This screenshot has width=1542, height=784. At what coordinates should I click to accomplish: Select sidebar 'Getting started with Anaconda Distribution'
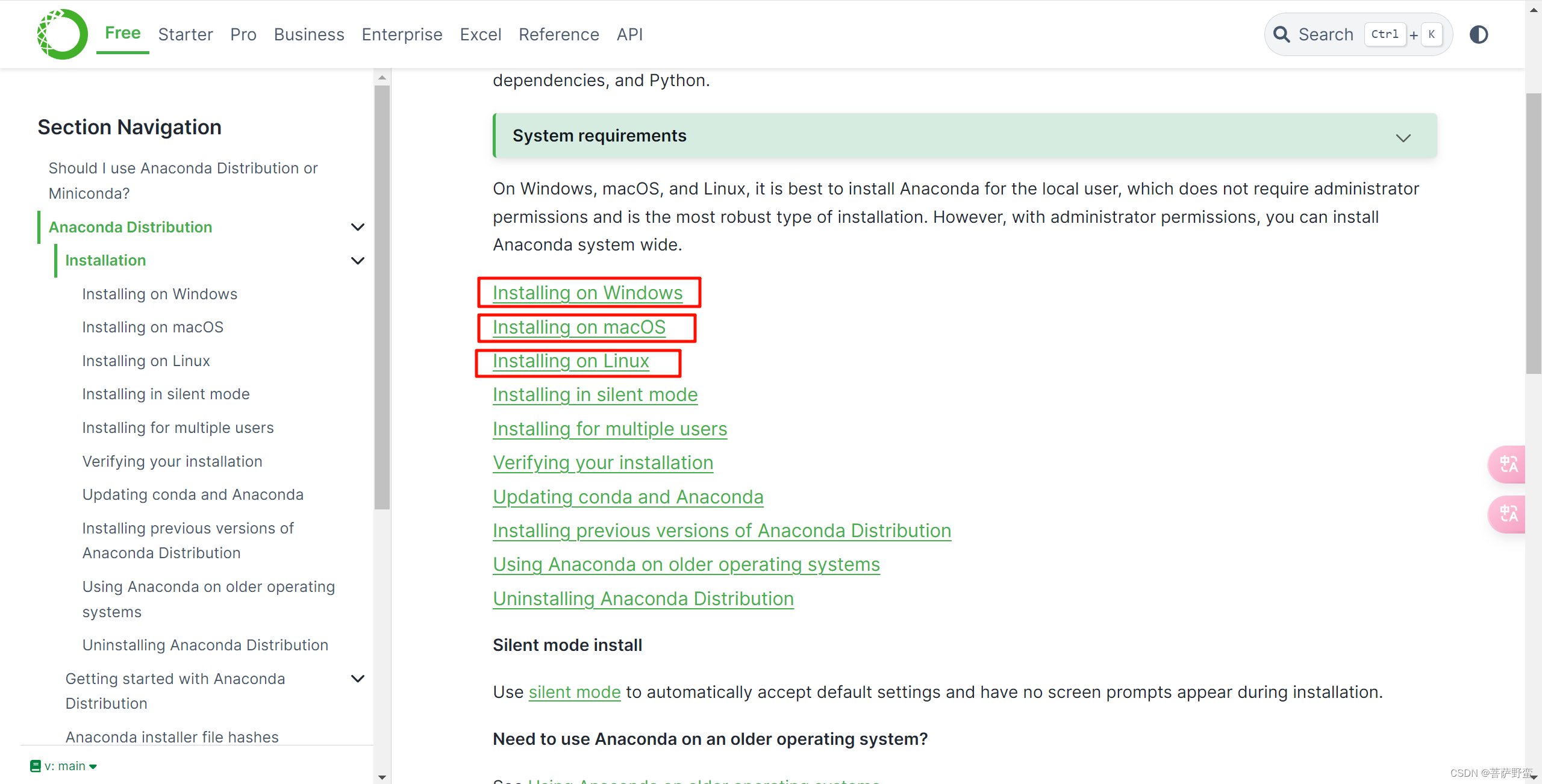[x=175, y=691]
